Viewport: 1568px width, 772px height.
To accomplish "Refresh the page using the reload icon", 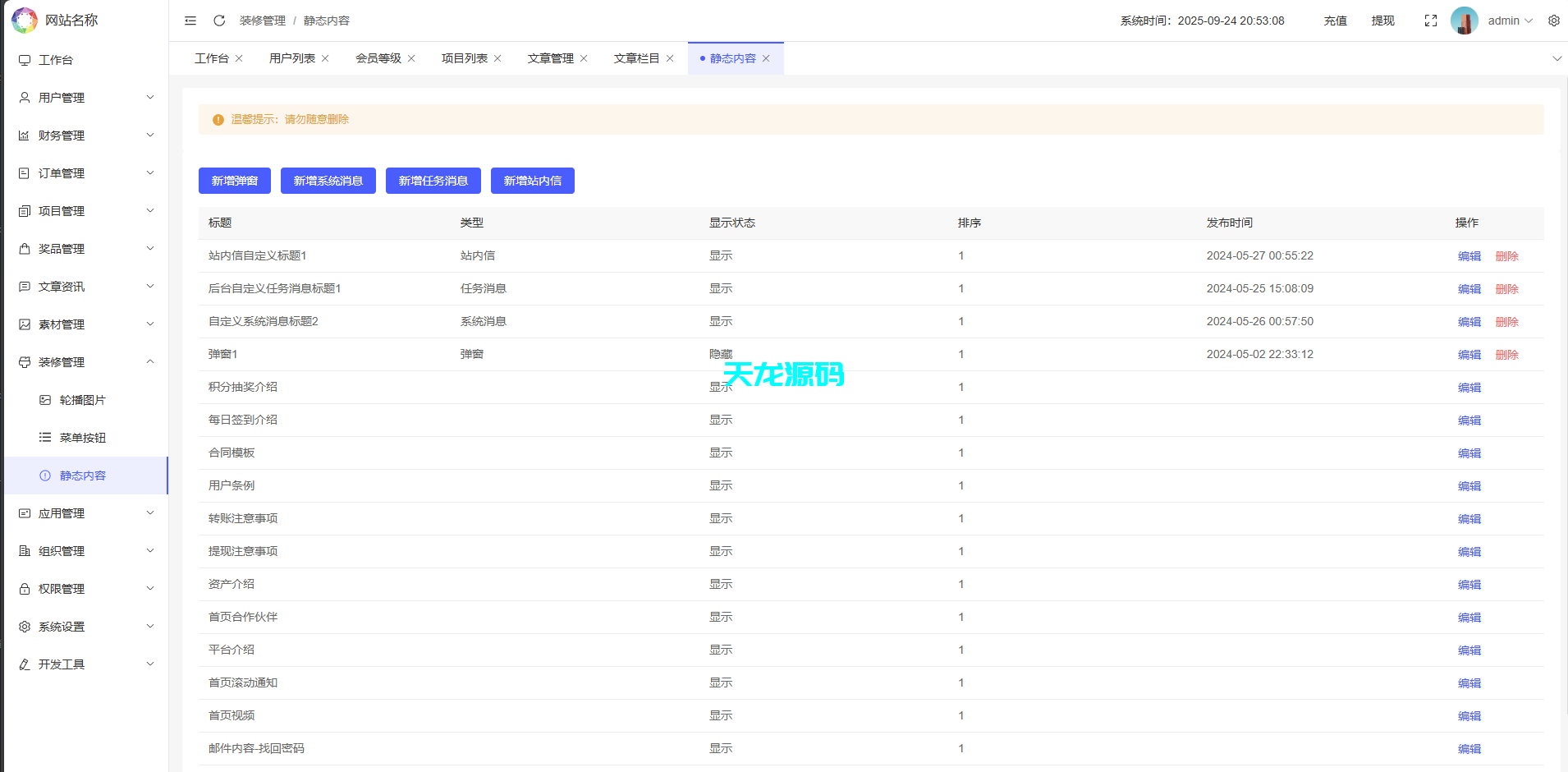I will coord(218,21).
